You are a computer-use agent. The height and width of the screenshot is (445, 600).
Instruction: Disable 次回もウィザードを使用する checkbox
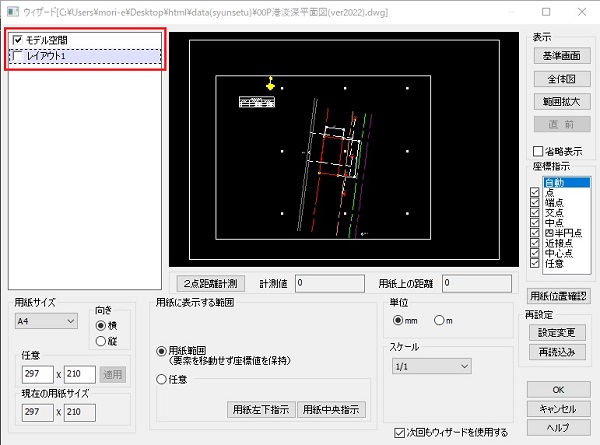(x=400, y=433)
